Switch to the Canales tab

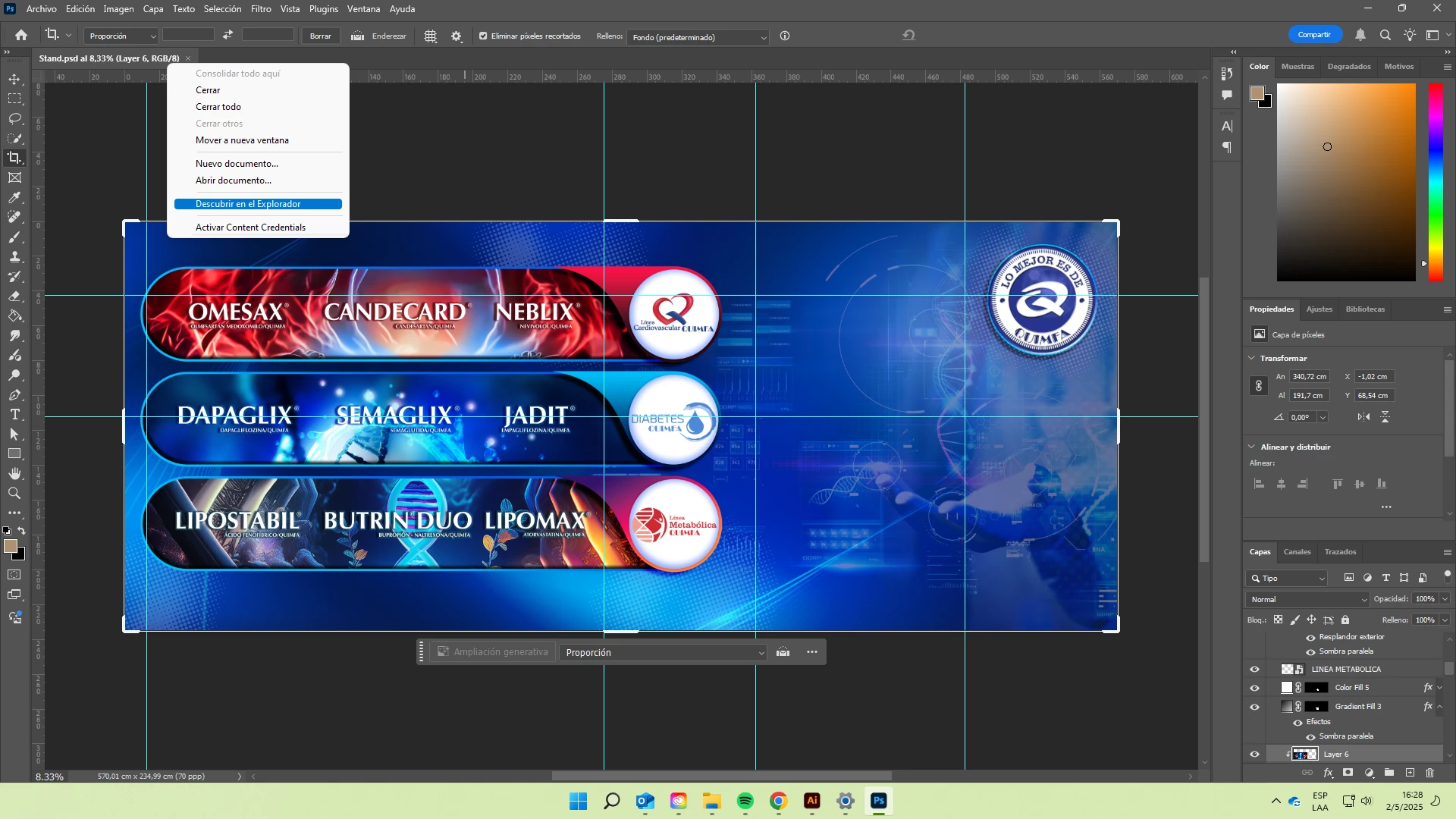coord(1297,552)
